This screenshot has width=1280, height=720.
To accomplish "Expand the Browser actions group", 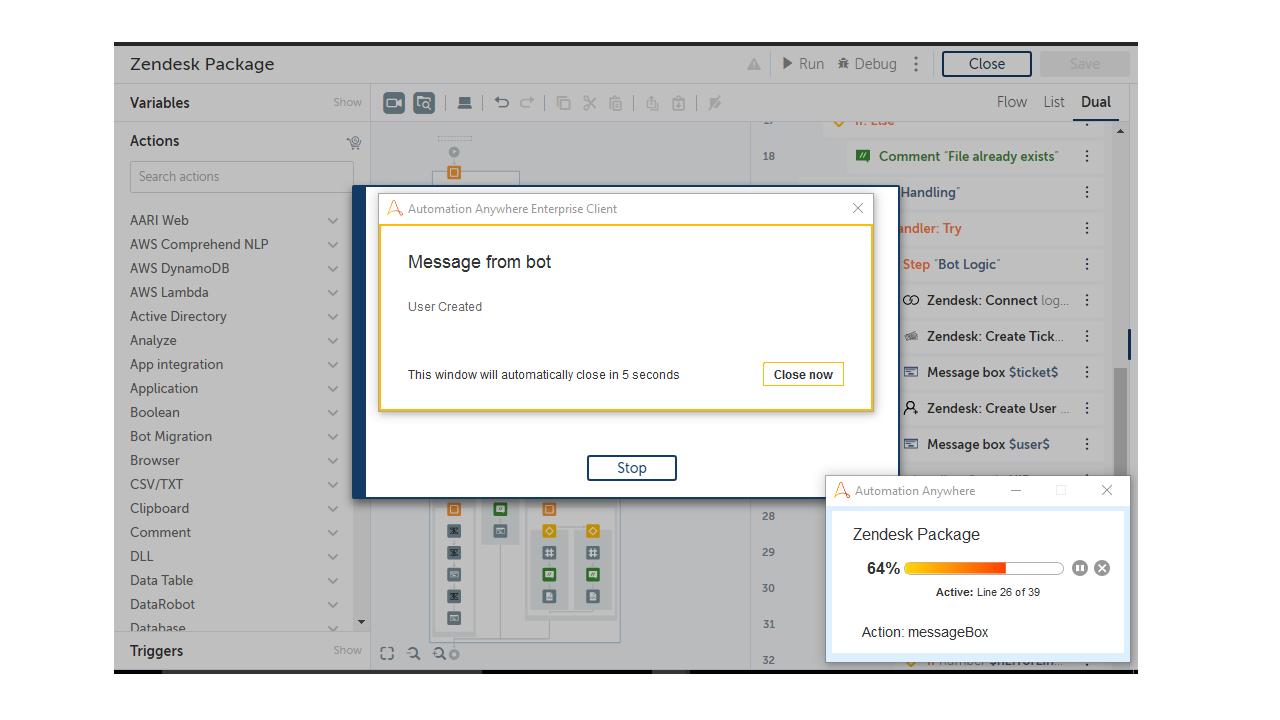I will pos(333,460).
